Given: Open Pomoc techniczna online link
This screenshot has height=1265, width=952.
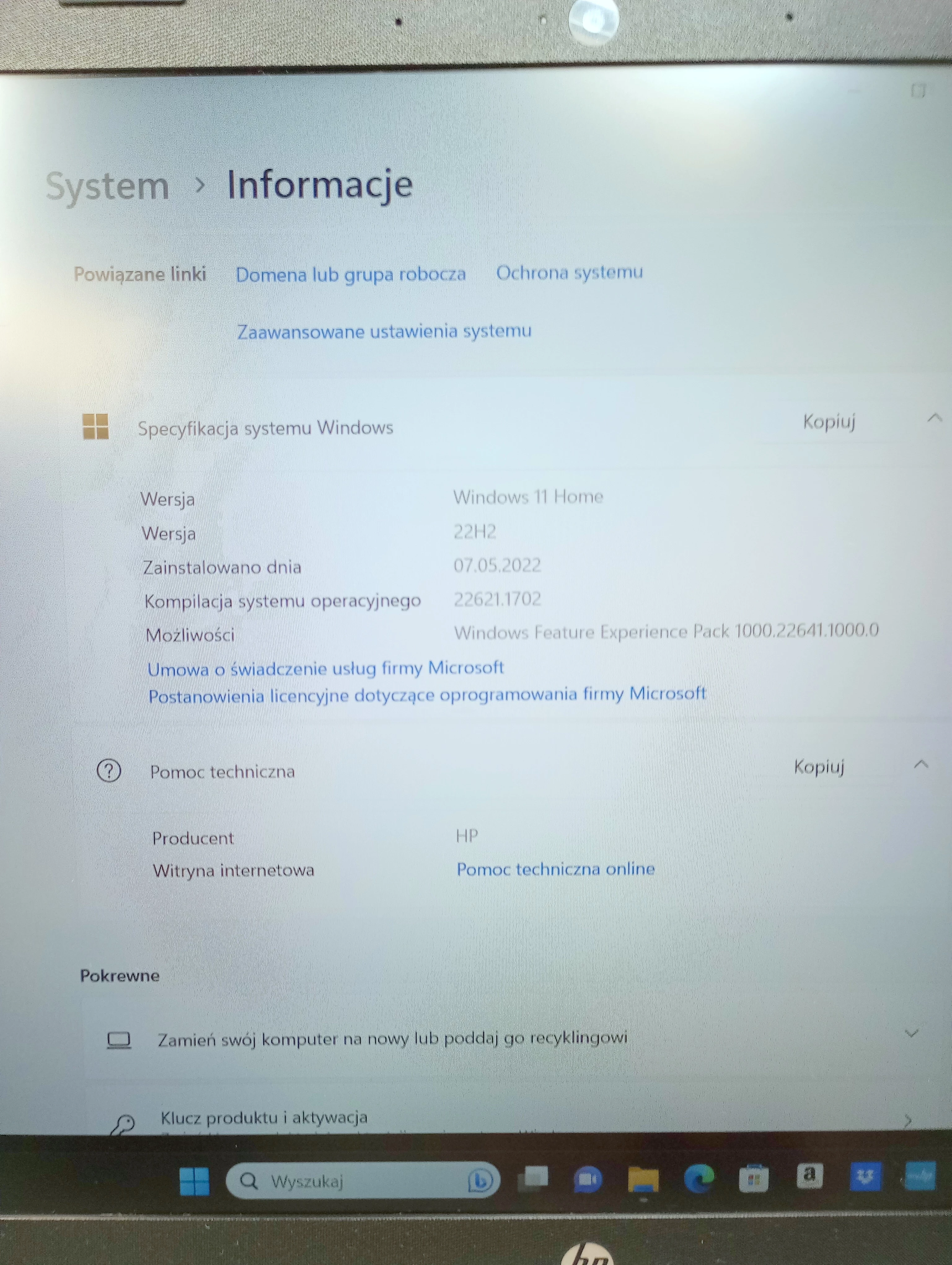Looking at the screenshot, I should (x=555, y=869).
